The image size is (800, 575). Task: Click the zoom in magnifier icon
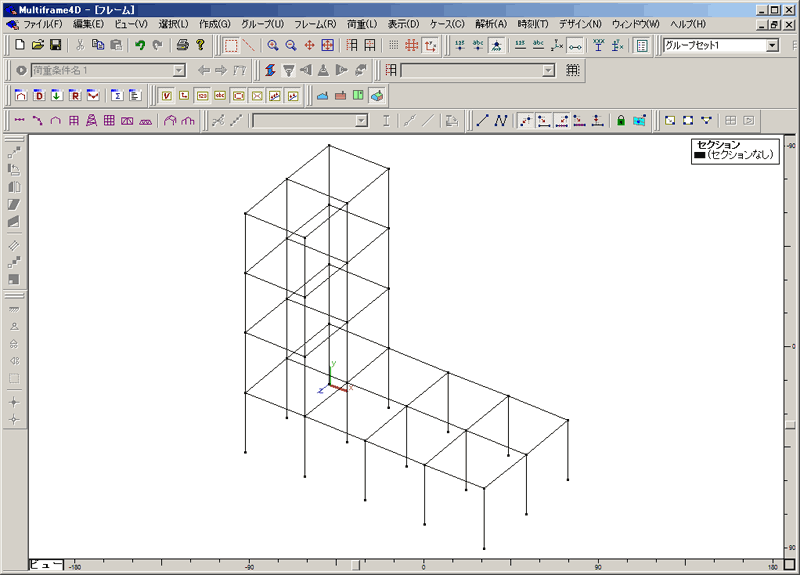coord(272,45)
